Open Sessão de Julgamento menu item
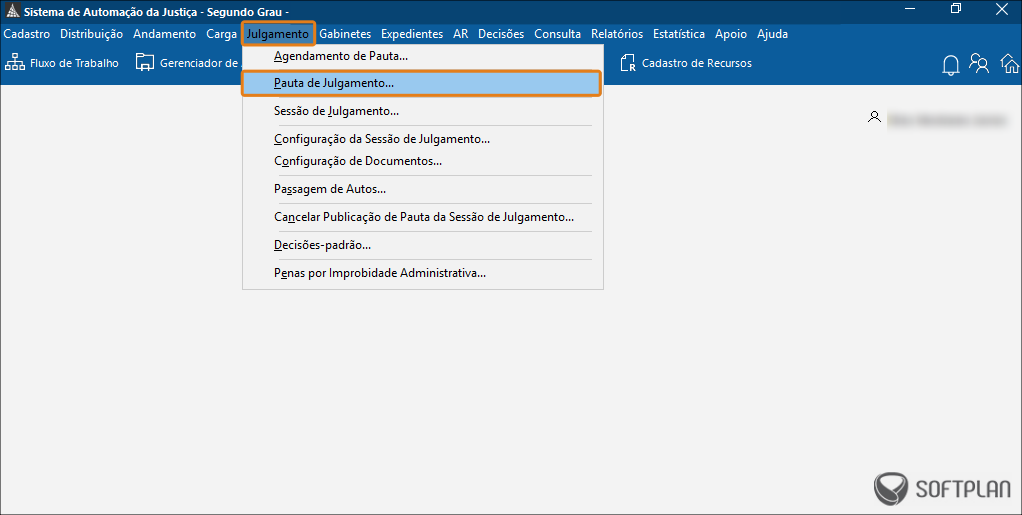Screen dimensions: 1022x515 (x=336, y=111)
